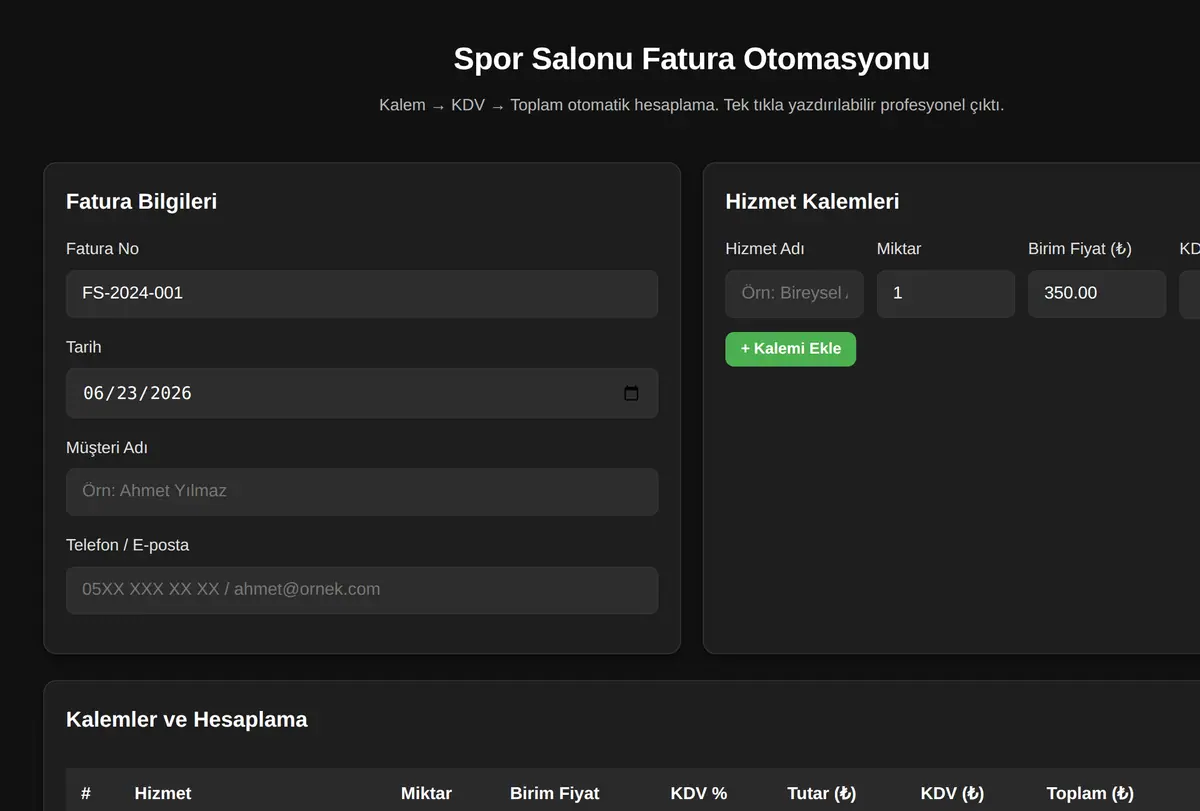Open the calendar picker in Tarih field
Viewport: 1200px width, 811px height.
coord(631,393)
